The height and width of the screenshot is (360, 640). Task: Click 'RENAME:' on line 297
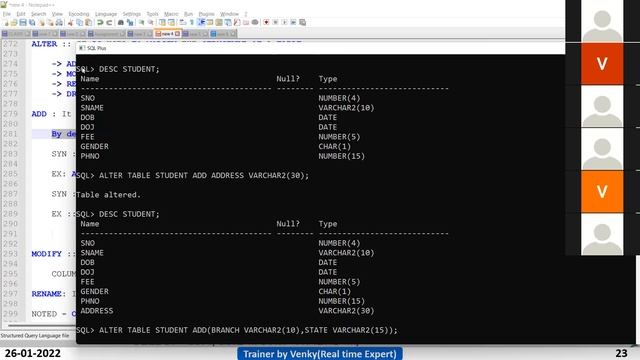pyautogui.click(x=49, y=294)
